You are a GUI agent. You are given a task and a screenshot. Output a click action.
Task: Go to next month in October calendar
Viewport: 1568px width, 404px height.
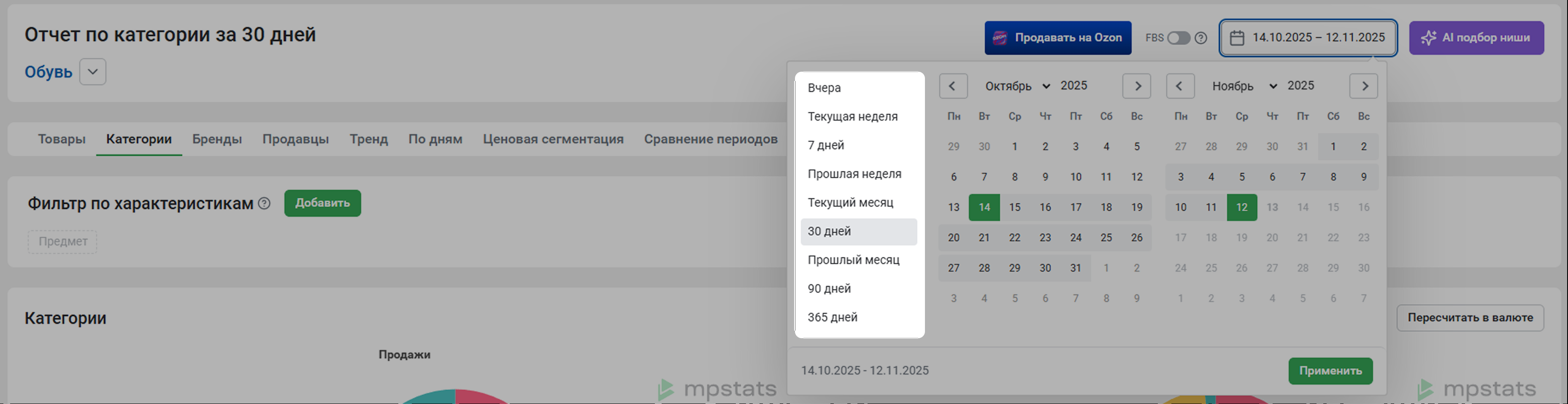click(1136, 86)
